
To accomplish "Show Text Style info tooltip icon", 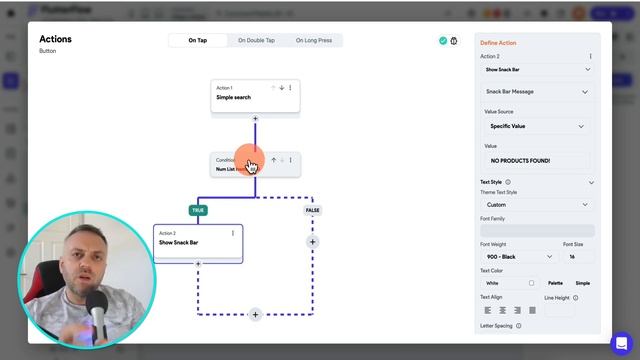I will [x=508, y=182].
